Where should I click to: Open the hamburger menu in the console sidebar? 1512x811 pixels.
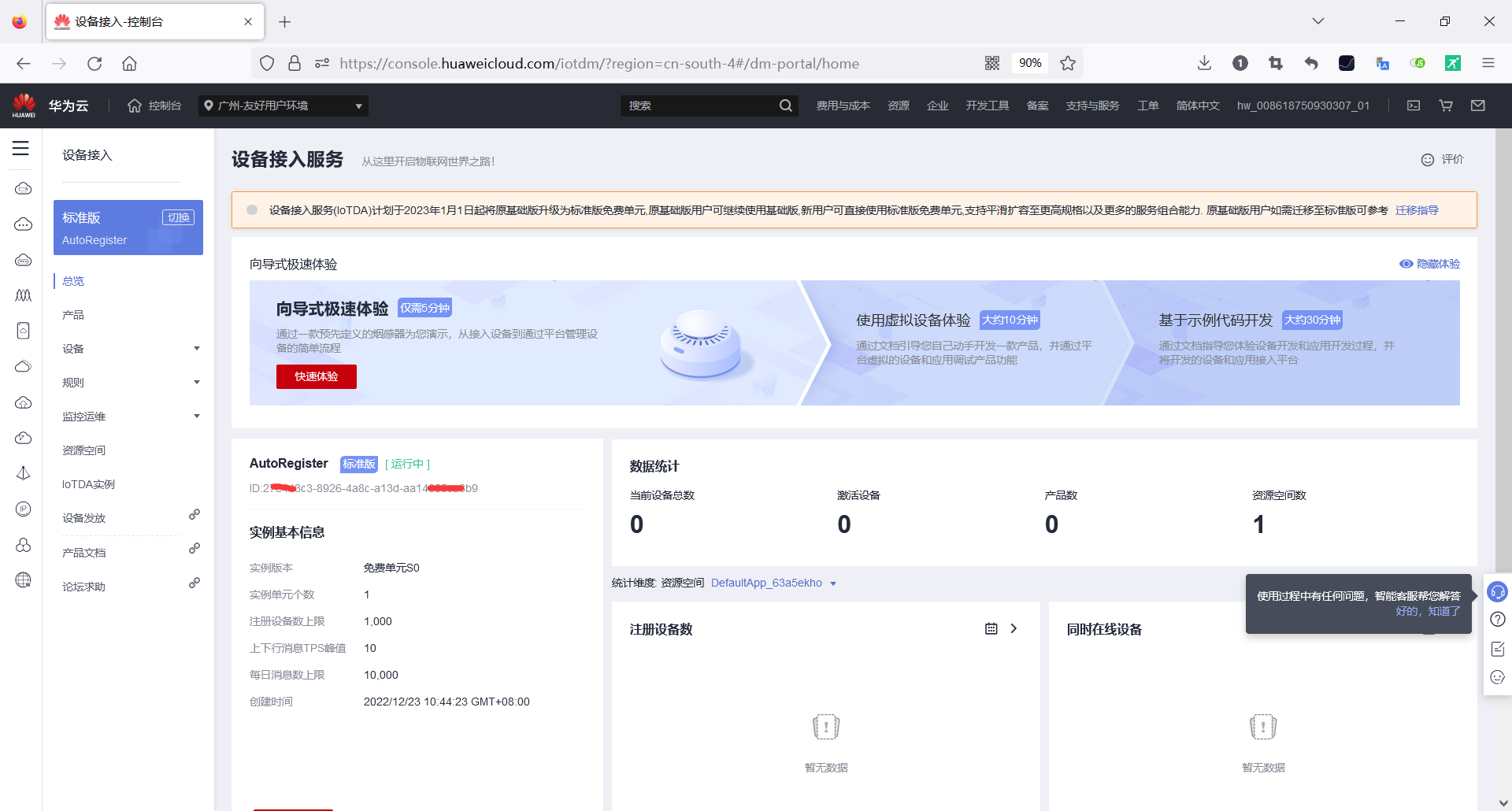(20, 148)
